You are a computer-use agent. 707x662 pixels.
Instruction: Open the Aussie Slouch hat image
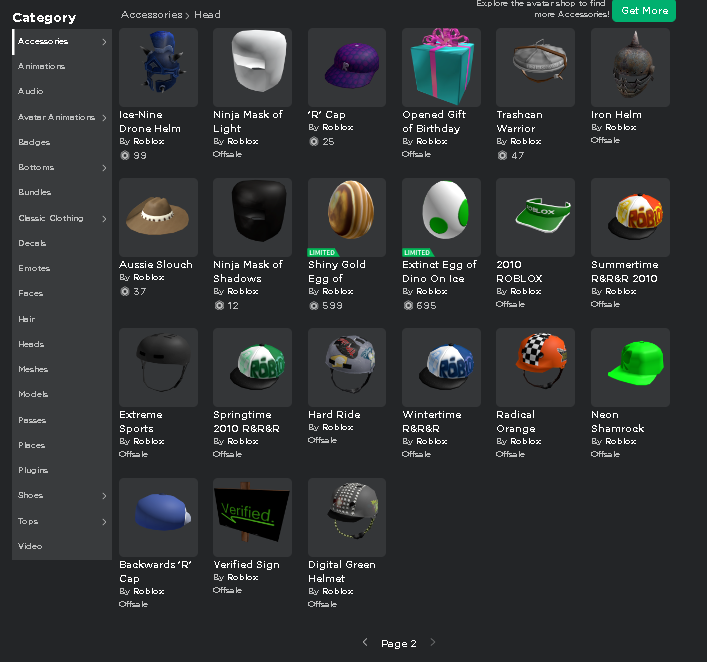tap(158, 217)
